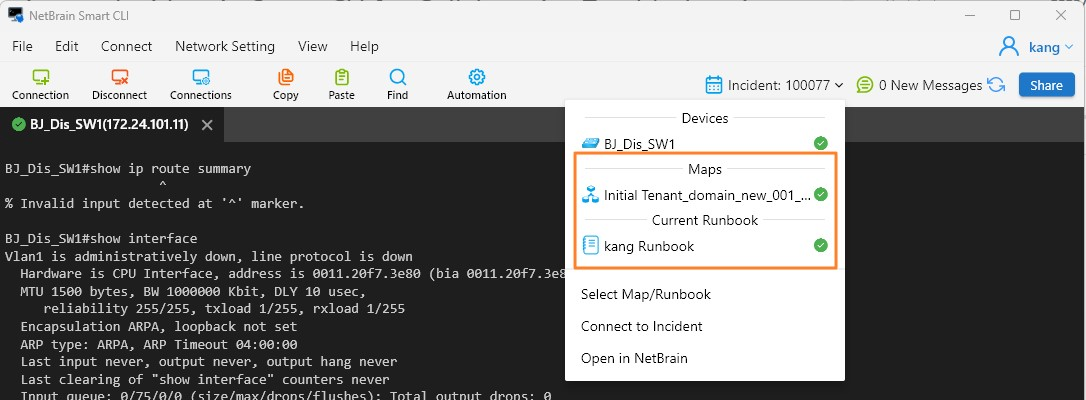Click the 'Encapsulation ARPA, loopback not set' line
The width and height of the screenshot is (1086, 400).
159,326
